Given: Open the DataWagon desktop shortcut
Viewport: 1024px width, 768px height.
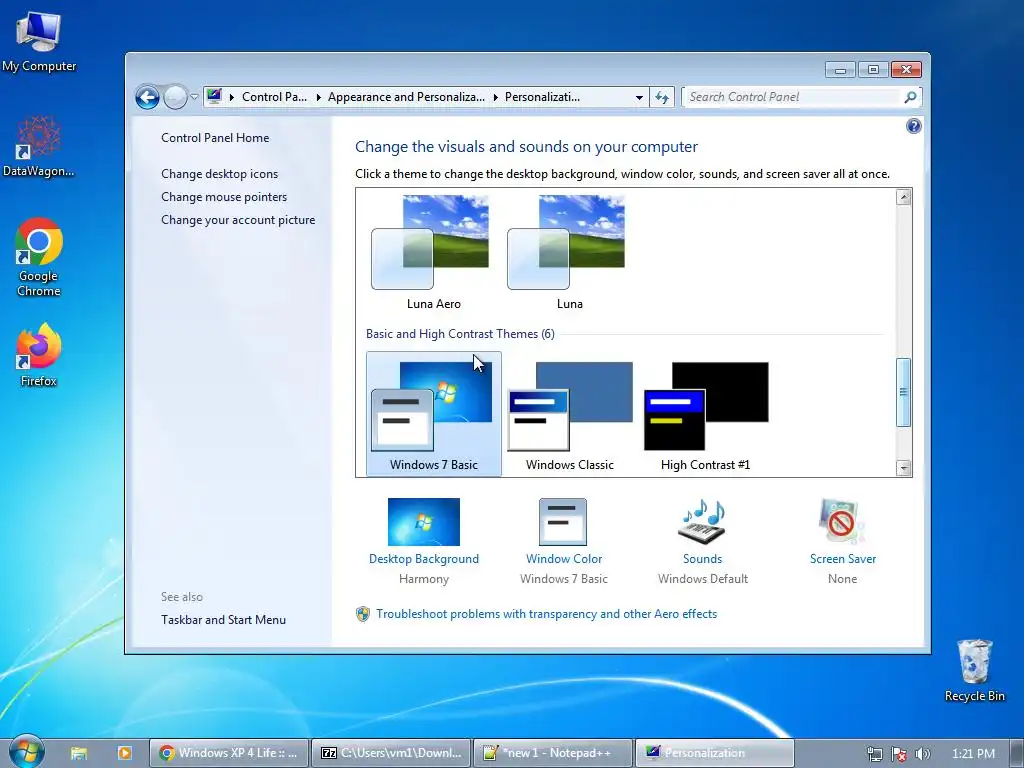Looking at the screenshot, I should click(39, 146).
